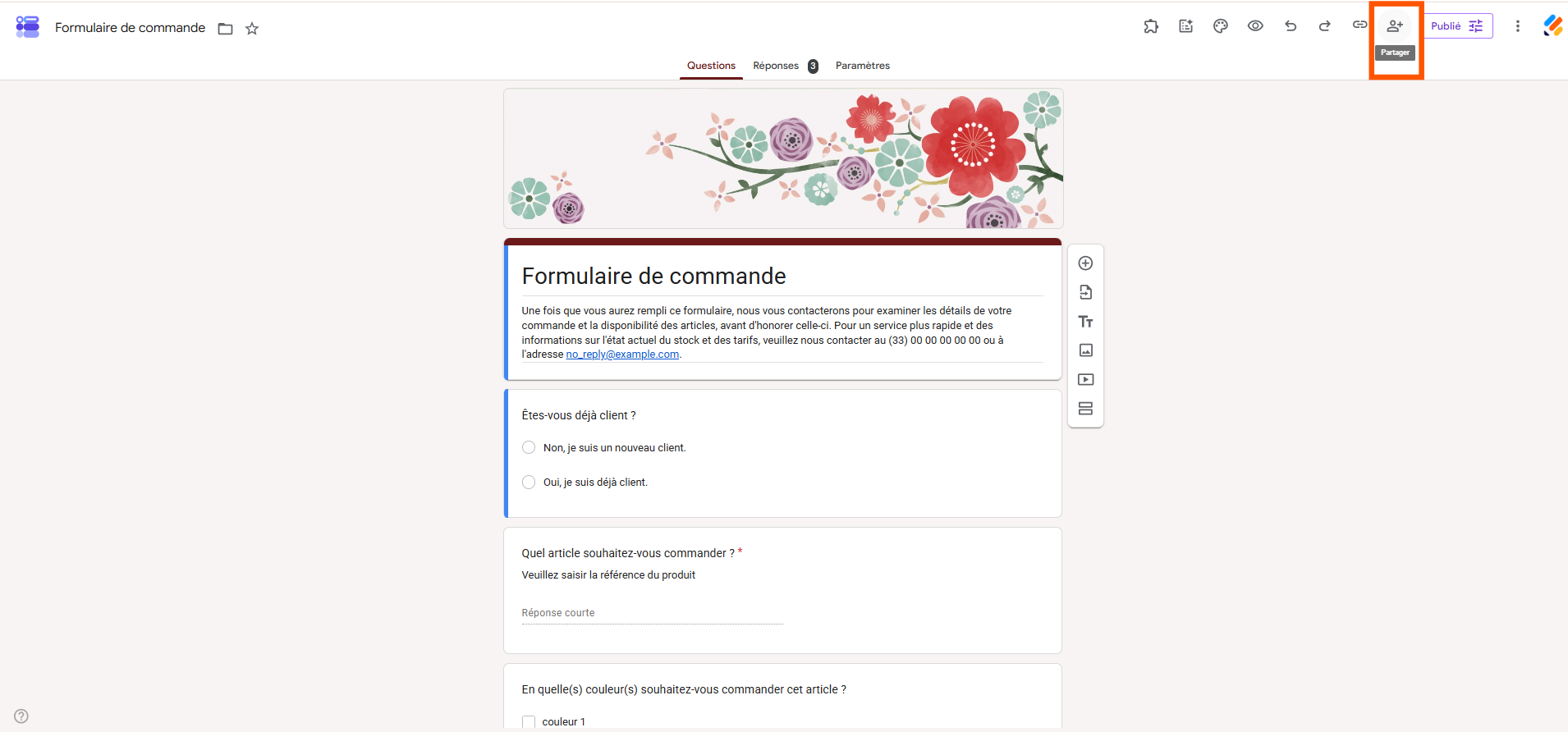Star the Formulaire de commande form
1568x732 pixels.
pyautogui.click(x=252, y=29)
